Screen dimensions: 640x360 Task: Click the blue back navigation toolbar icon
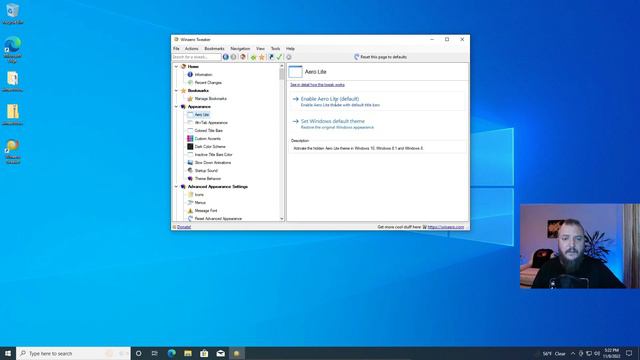tap(226, 57)
